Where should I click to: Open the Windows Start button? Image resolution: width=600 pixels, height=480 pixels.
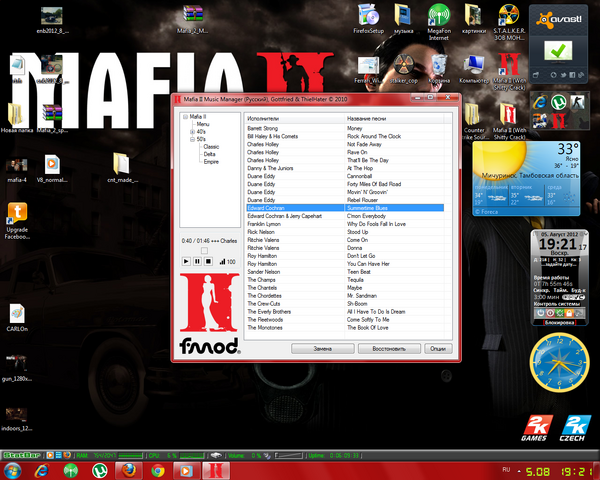coord(13,471)
